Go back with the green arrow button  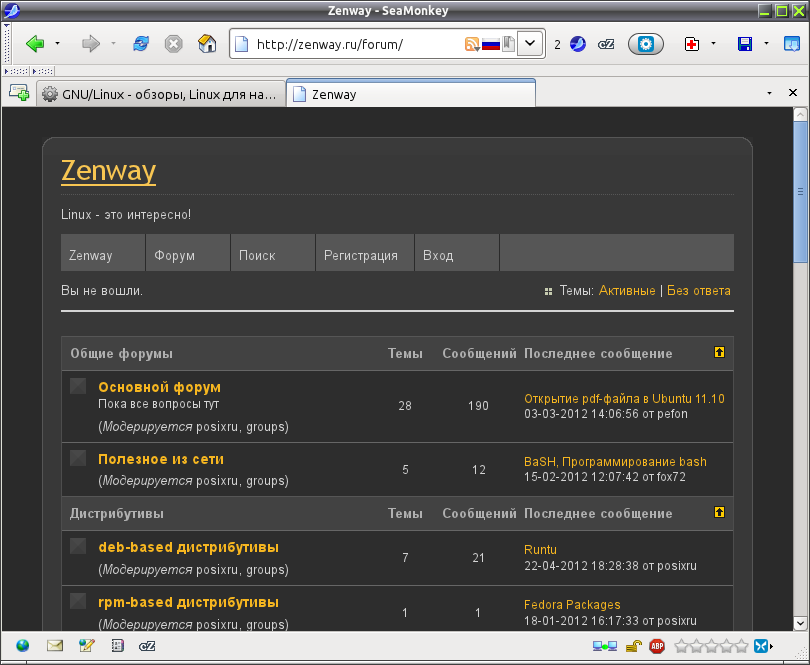(x=35, y=44)
